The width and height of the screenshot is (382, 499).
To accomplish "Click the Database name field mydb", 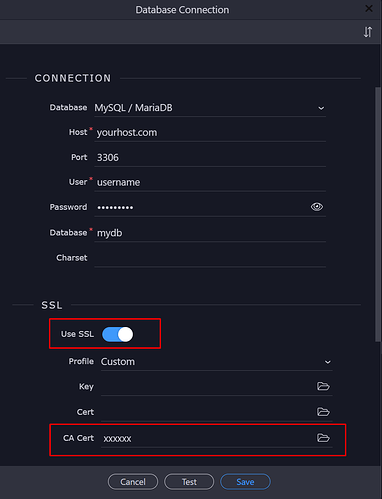I will click(210, 233).
